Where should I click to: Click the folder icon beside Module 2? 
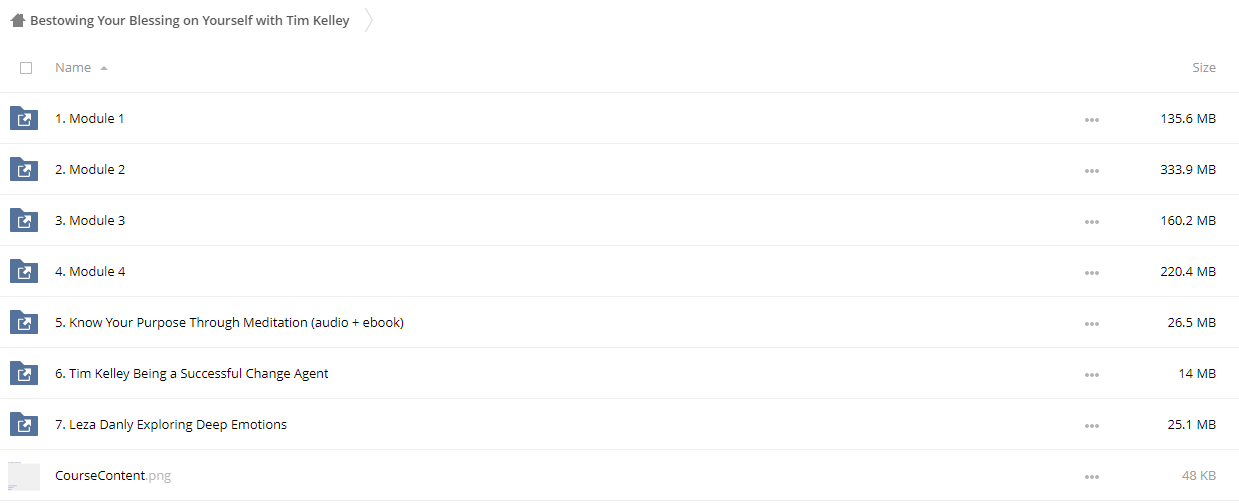pos(24,170)
